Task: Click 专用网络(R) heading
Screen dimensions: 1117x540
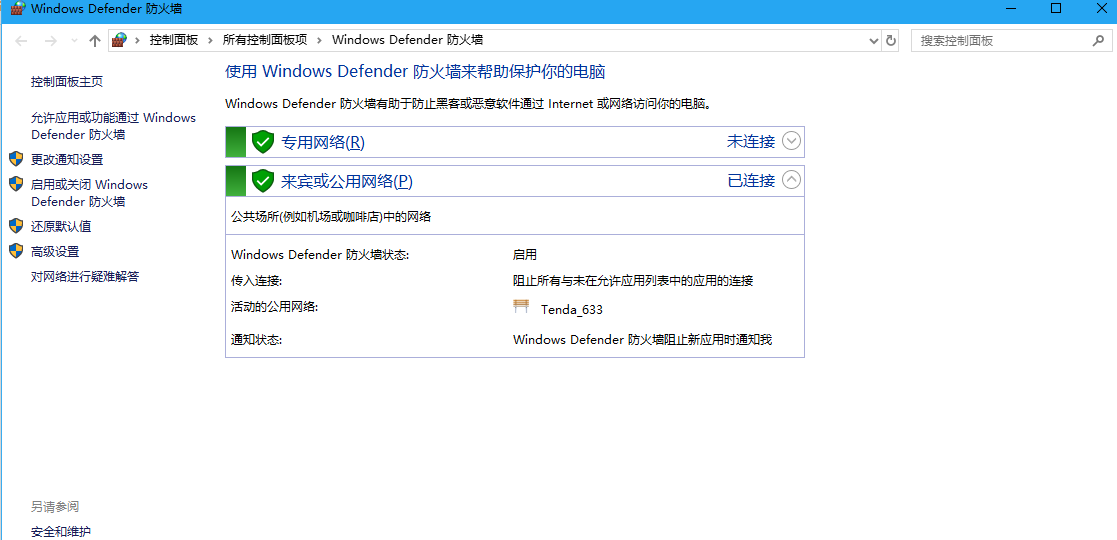Action: pos(323,142)
